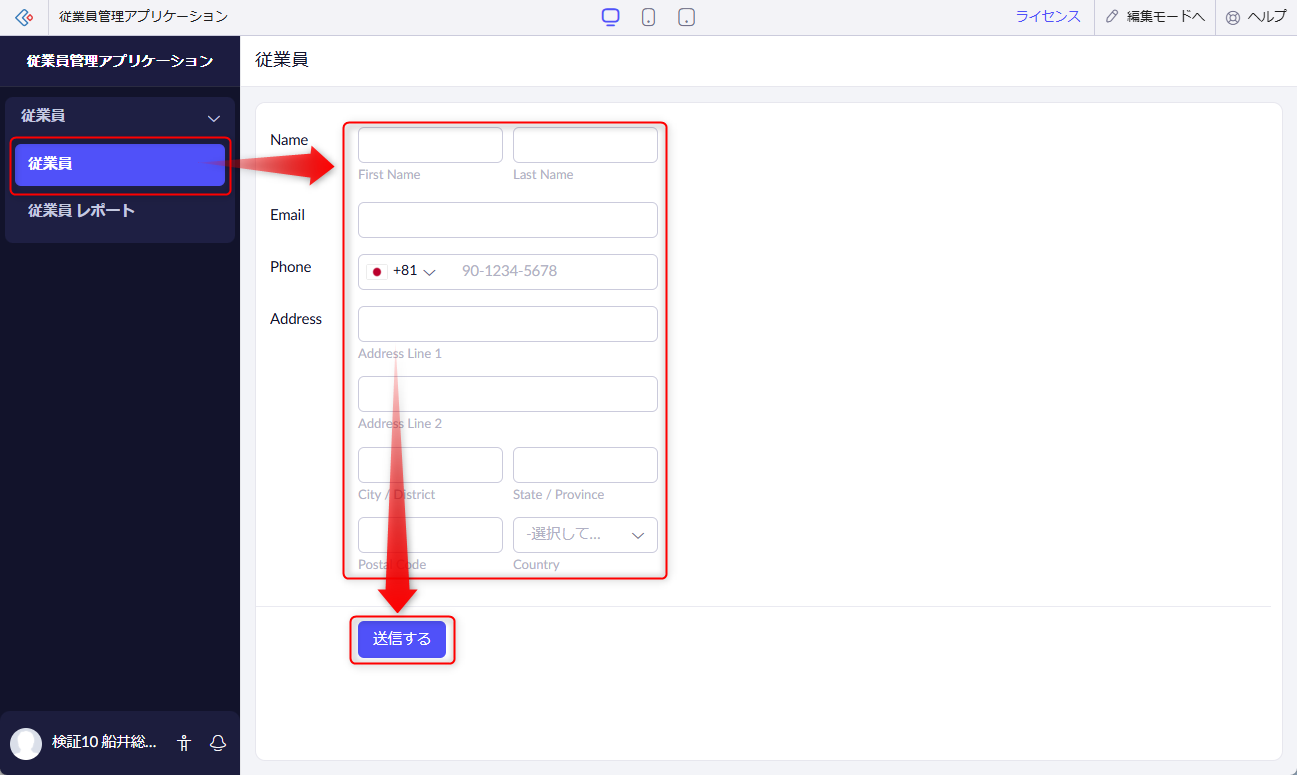This screenshot has width=1297, height=775.
Task: Switch to mobile phone preview icon
Action: tap(648, 17)
